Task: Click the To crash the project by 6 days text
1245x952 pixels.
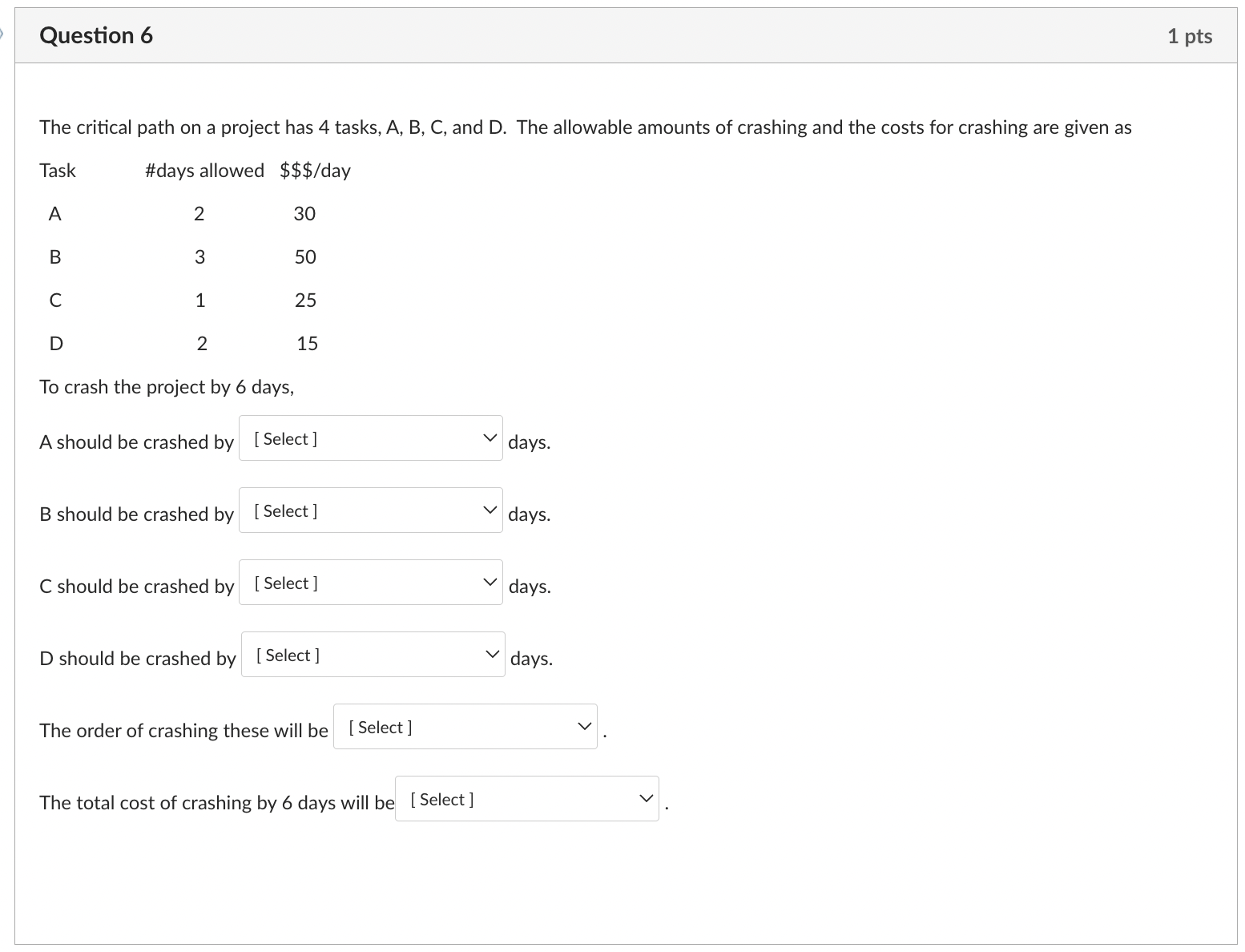Action: (x=167, y=386)
